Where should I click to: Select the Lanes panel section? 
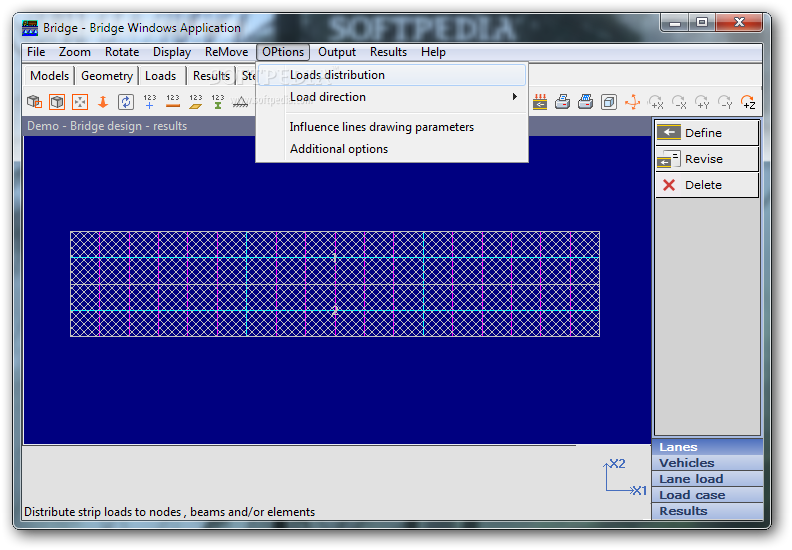click(707, 447)
